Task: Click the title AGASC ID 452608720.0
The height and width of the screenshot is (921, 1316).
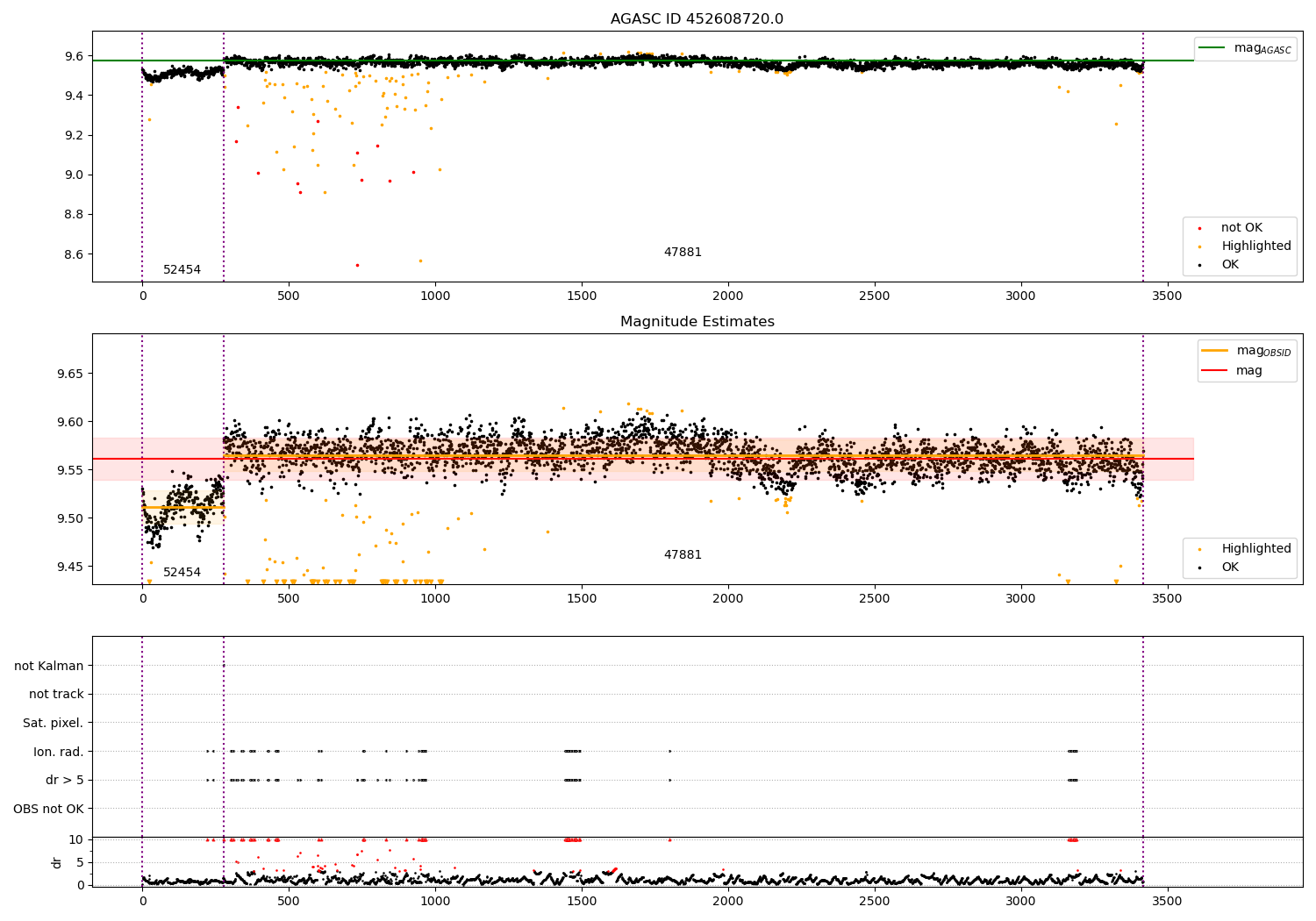Action: tap(697, 19)
